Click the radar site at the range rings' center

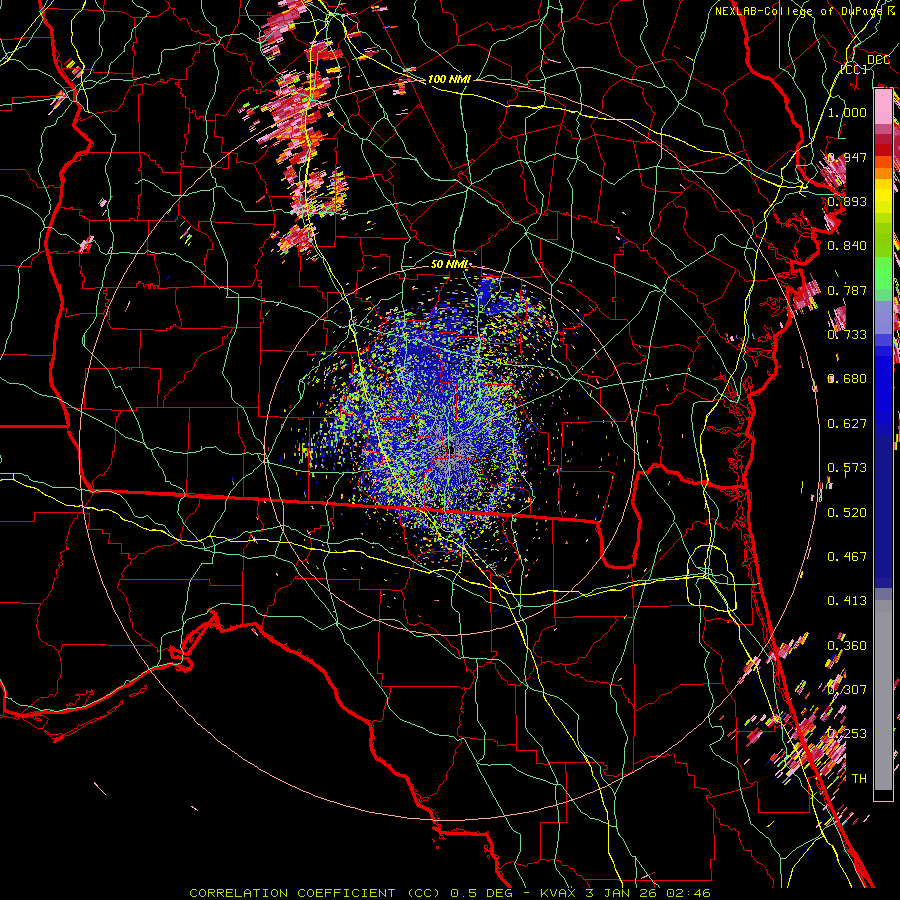450,449
